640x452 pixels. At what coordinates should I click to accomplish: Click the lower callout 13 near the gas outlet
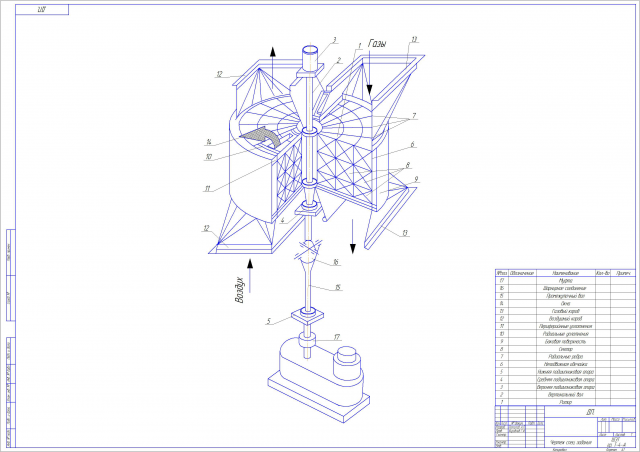tap(404, 233)
